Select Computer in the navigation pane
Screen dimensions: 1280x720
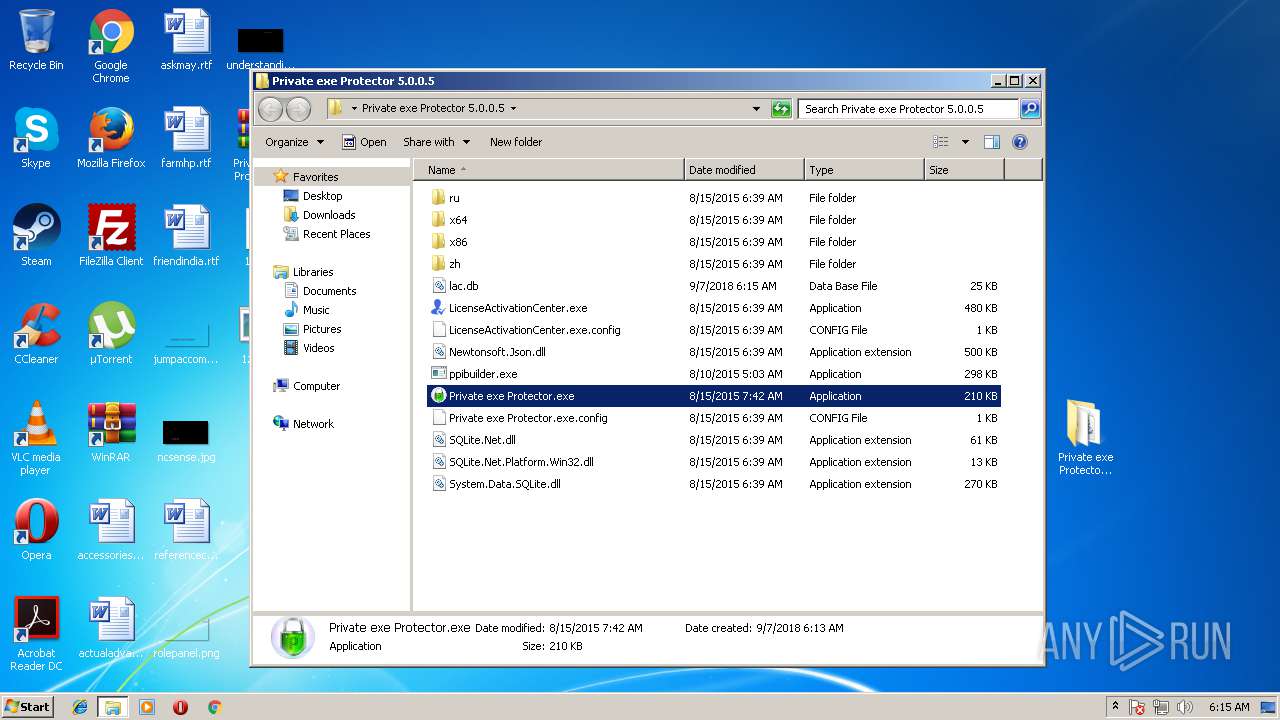click(316, 386)
